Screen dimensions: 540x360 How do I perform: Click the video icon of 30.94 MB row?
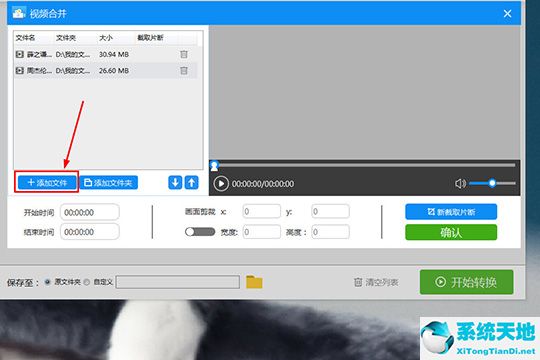20,54
